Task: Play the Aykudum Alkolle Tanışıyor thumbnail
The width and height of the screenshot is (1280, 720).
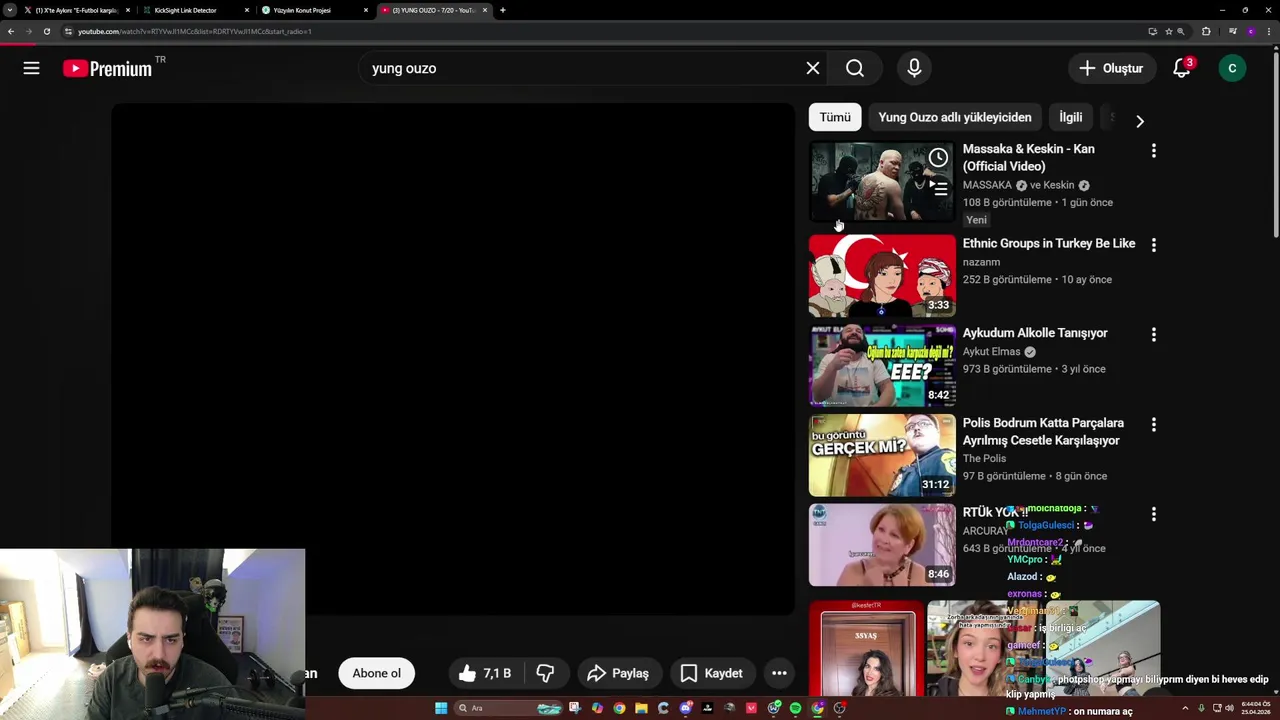Action: point(882,365)
